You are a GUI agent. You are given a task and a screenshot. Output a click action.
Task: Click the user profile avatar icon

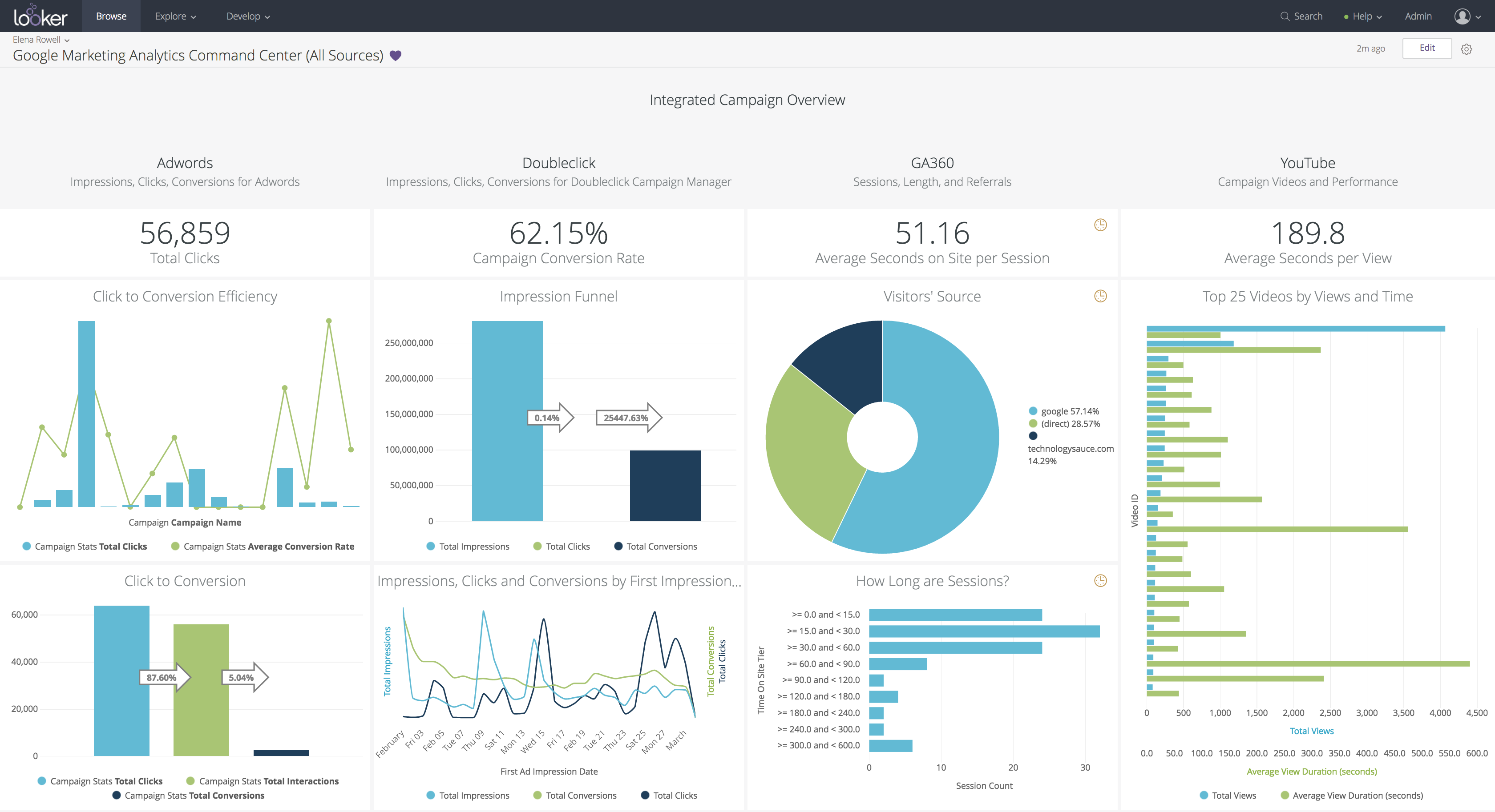[1462, 16]
